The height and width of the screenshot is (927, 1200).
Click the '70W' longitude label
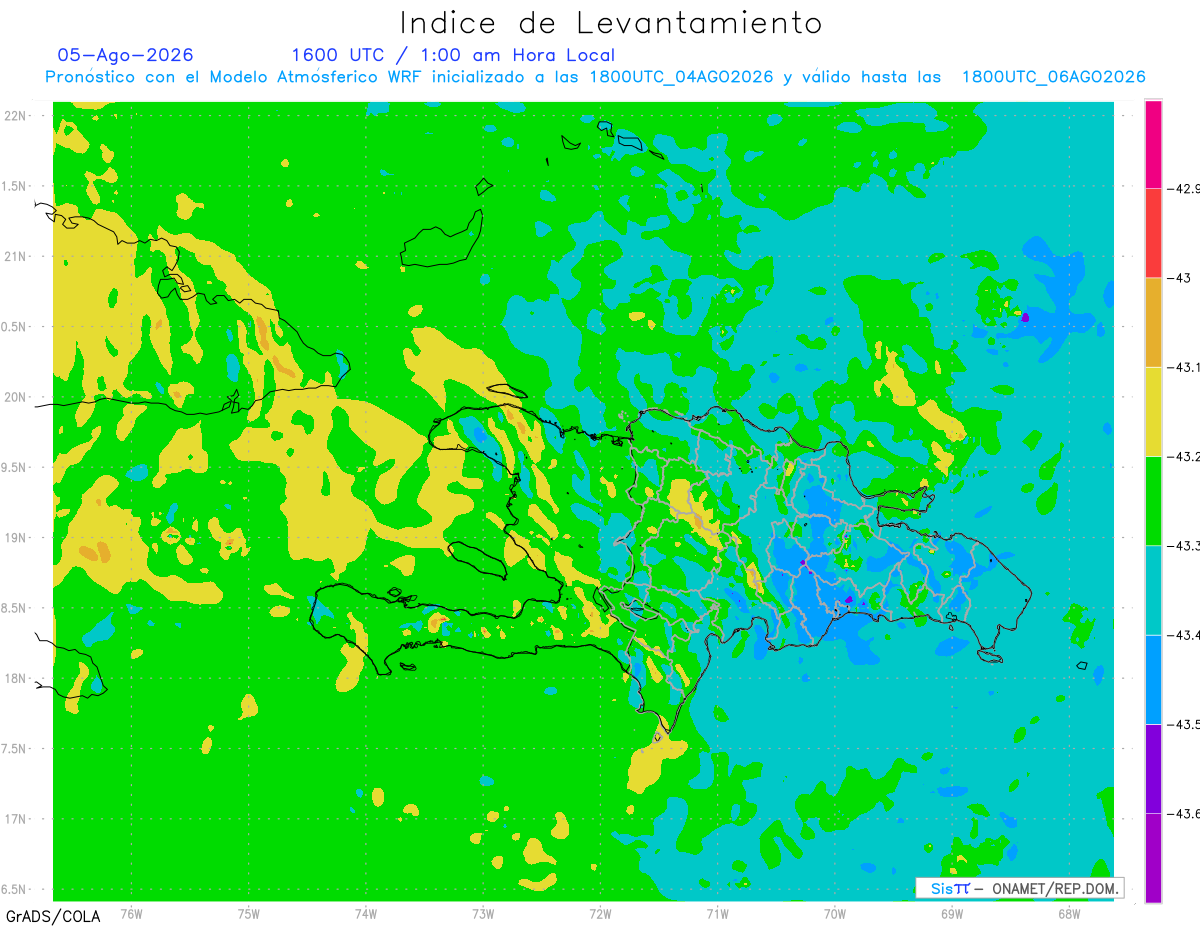[835, 912]
